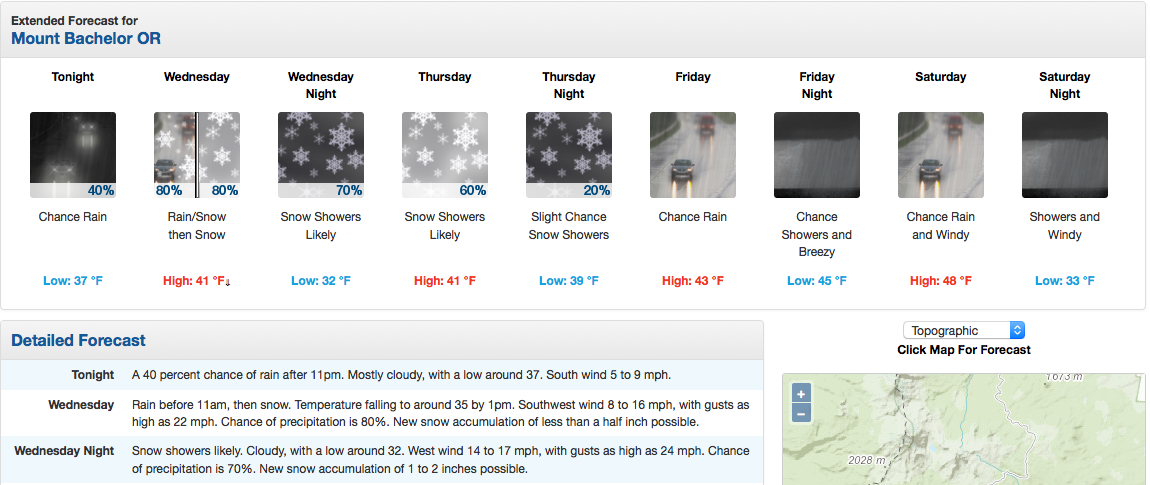This screenshot has height=485, width=1150.
Task: Click the Mount Bachelor OR heading
Action: pos(86,38)
